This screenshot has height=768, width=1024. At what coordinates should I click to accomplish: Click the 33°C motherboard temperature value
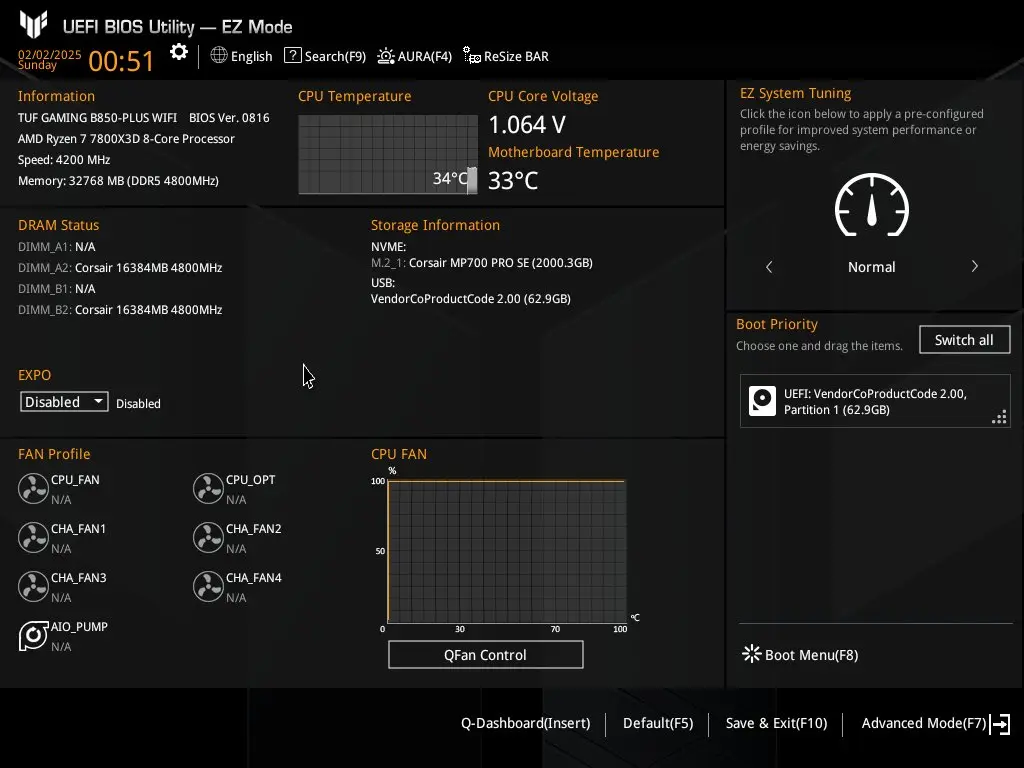coord(513,180)
